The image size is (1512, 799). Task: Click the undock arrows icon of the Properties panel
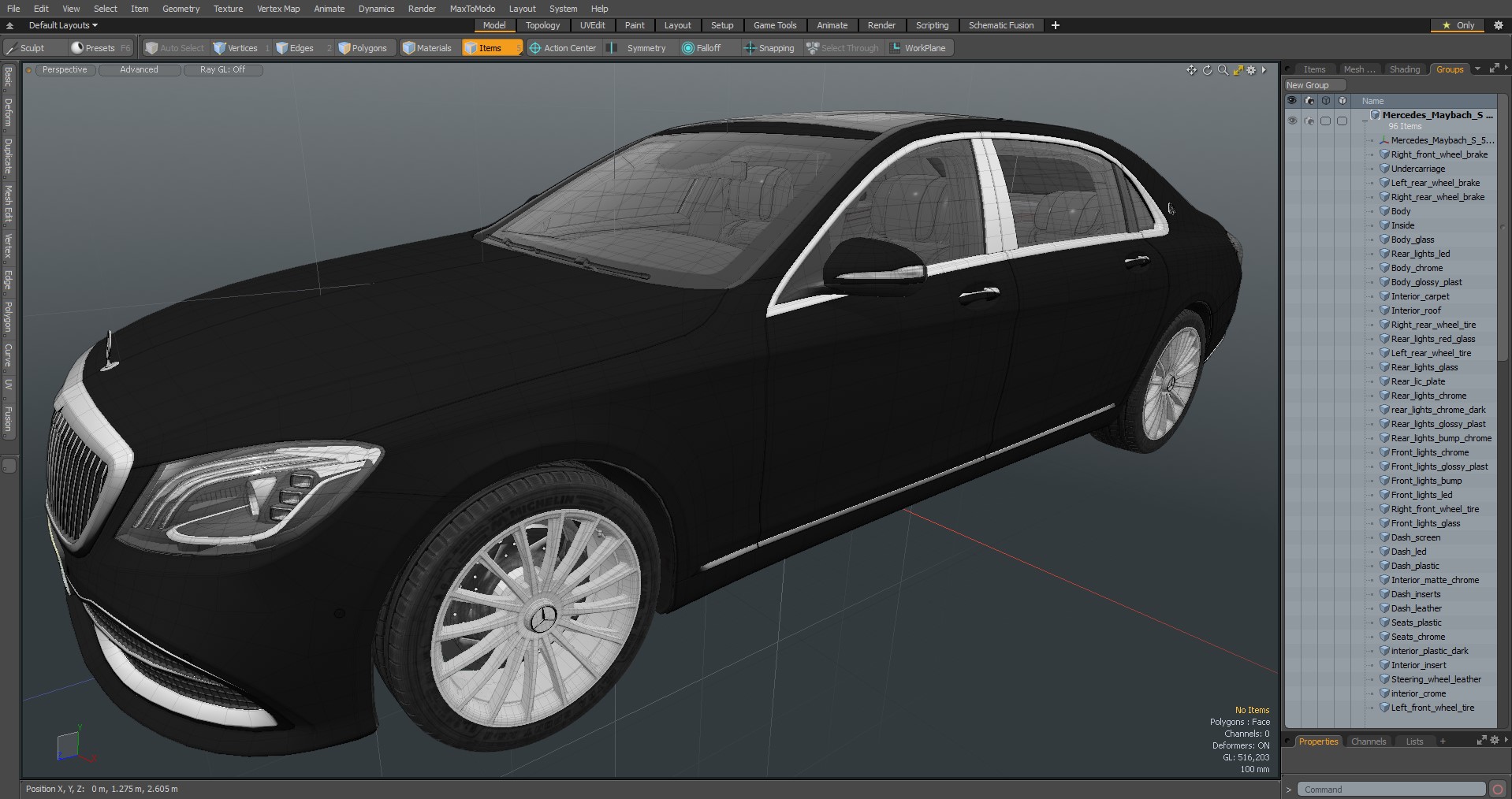point(1481,741)
